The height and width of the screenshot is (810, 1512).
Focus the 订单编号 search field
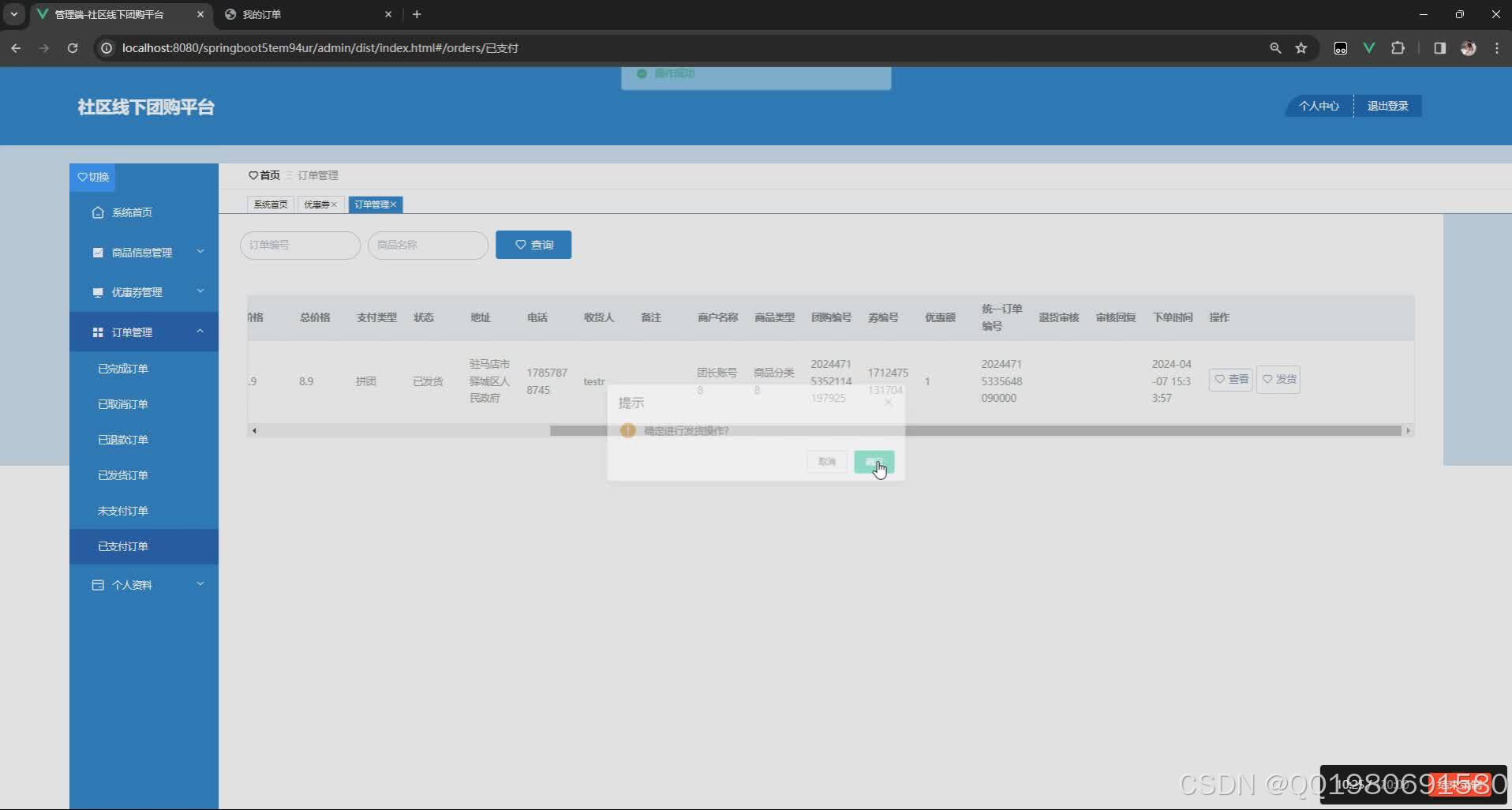pos(300,245)
